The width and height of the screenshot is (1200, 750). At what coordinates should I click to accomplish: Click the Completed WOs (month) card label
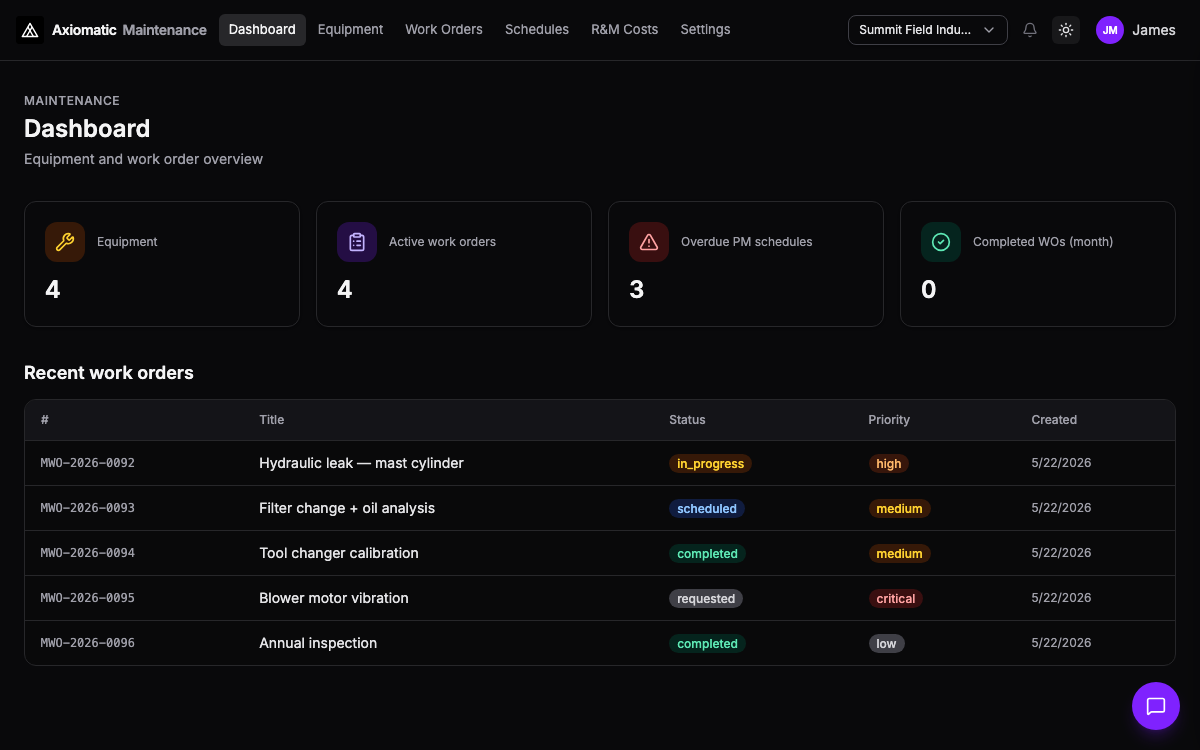click(x=1043, y=242)
